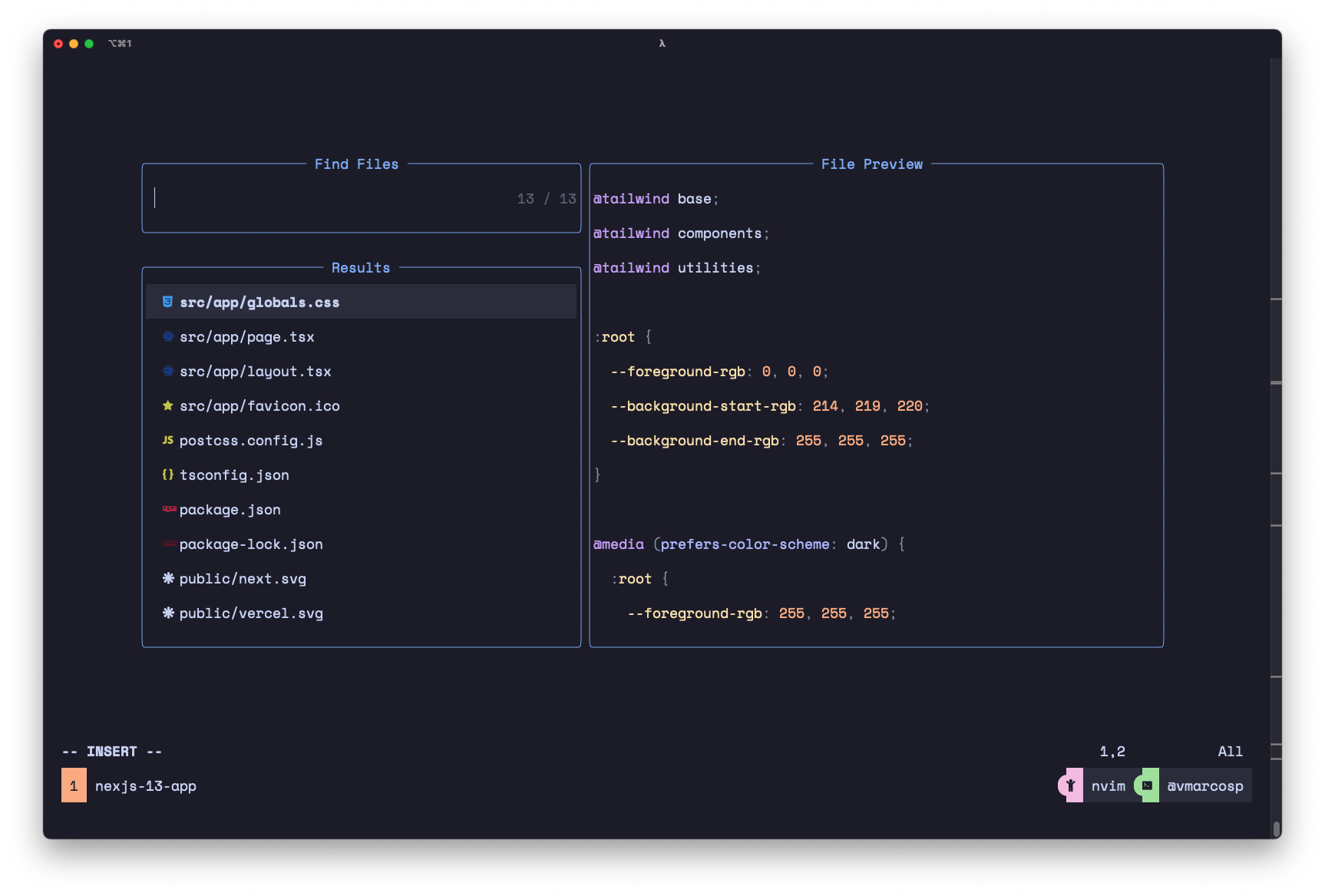Click the ⌥⌘1 shortcut in the title bar

120,43
